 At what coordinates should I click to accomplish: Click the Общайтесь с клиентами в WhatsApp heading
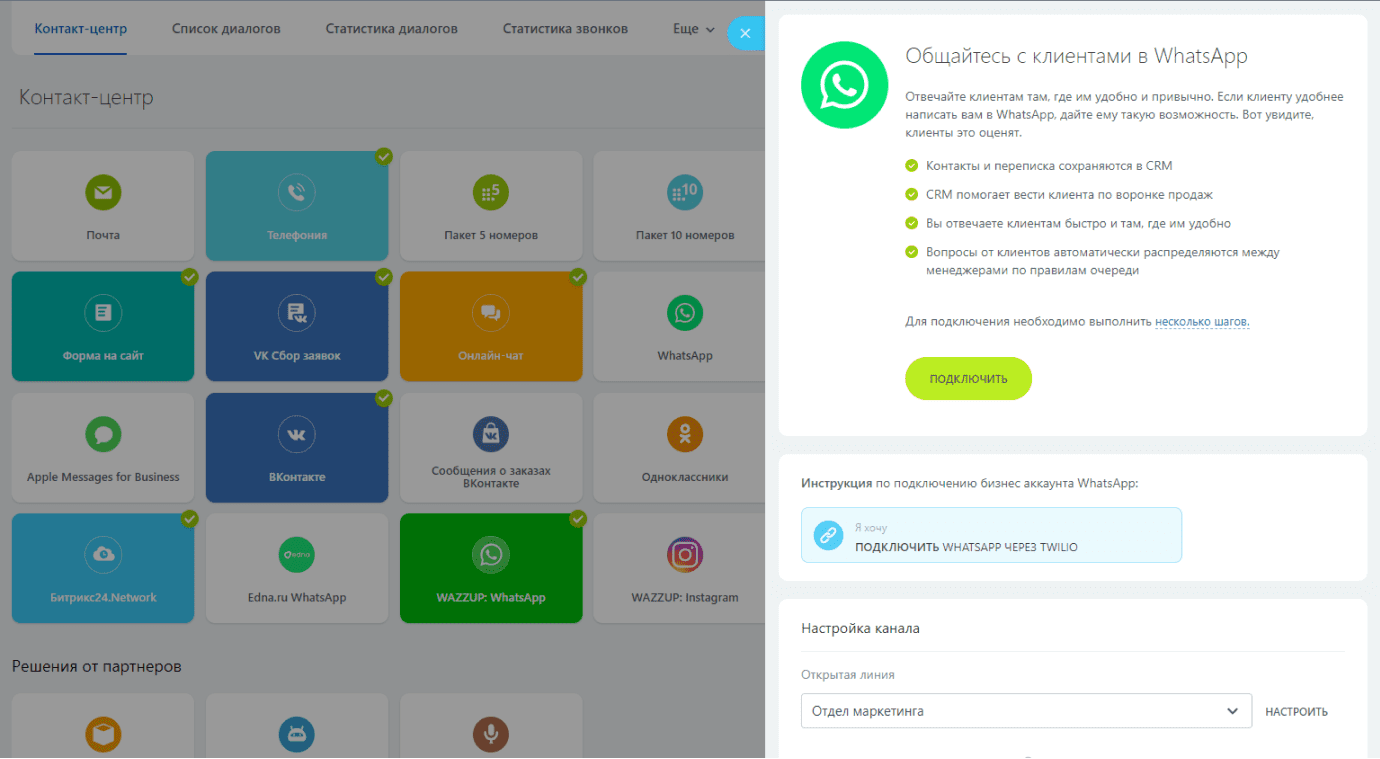tap(1076, 56)
